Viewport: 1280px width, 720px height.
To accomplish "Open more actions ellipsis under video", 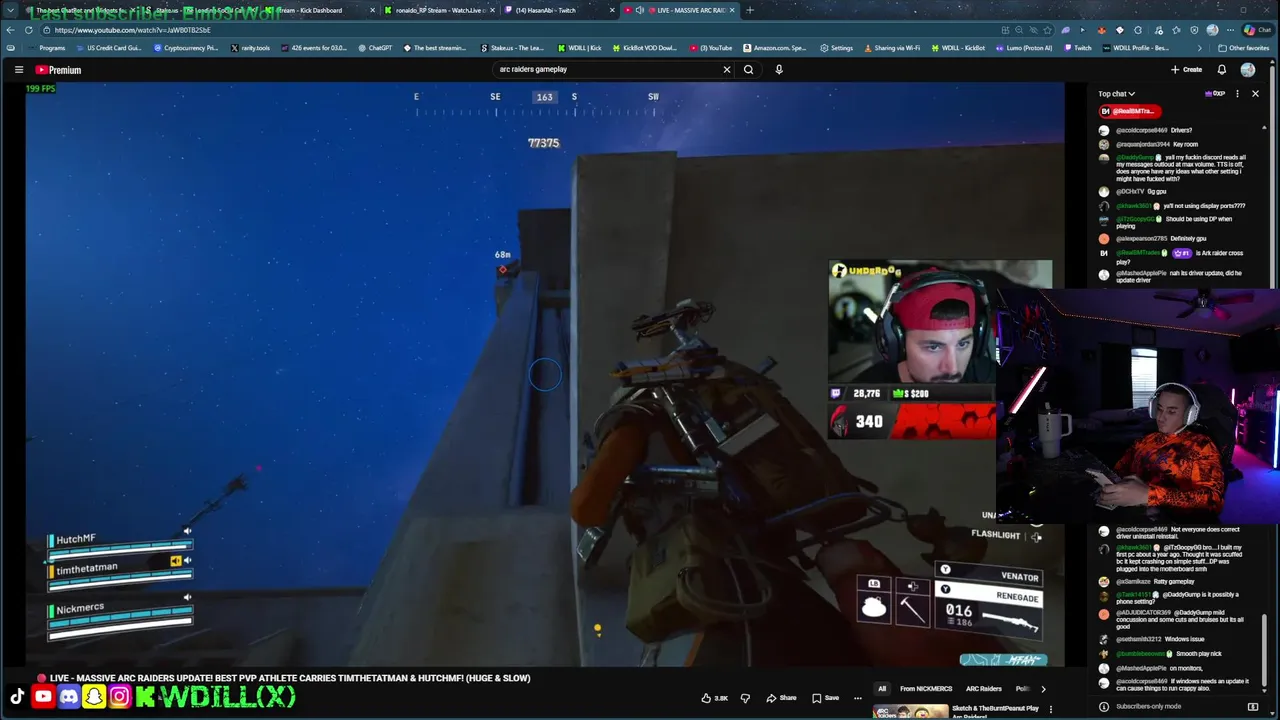I will (x=858, y=698).
